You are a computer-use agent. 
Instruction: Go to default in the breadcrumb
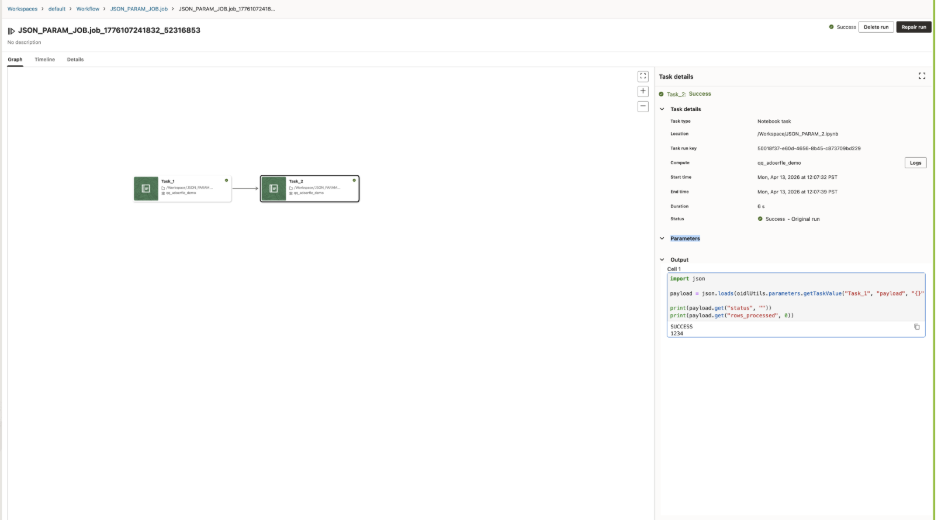pos(57,9)
